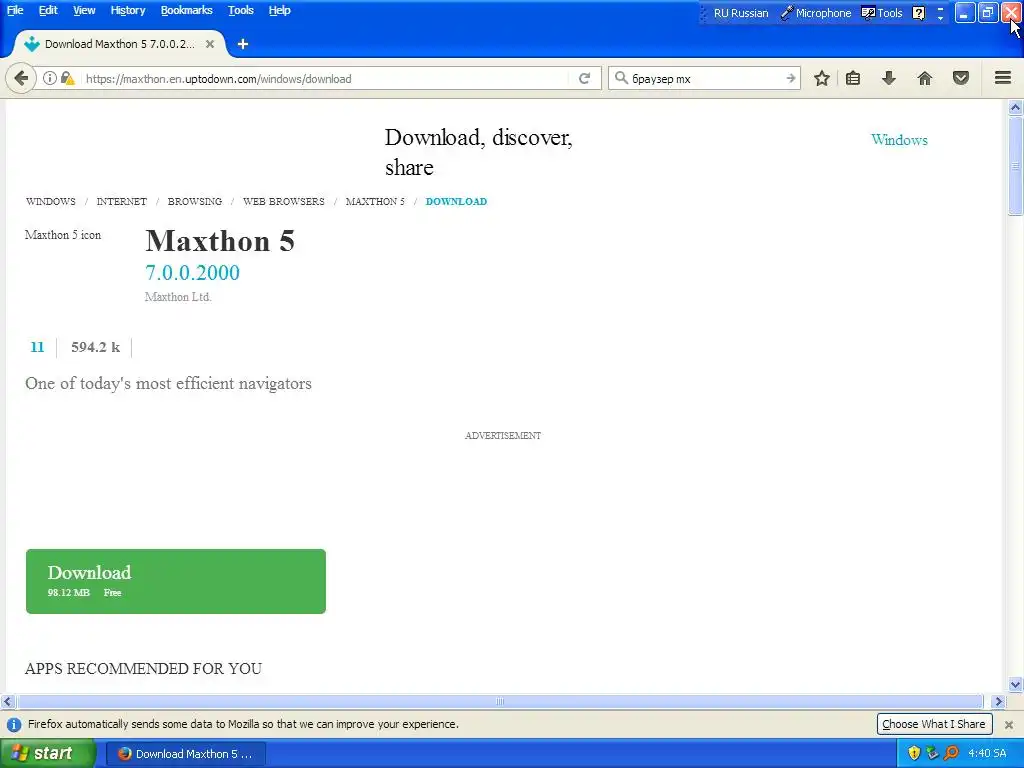Click Choose What I Share button
1024x768 pixels.
point(934,724)
